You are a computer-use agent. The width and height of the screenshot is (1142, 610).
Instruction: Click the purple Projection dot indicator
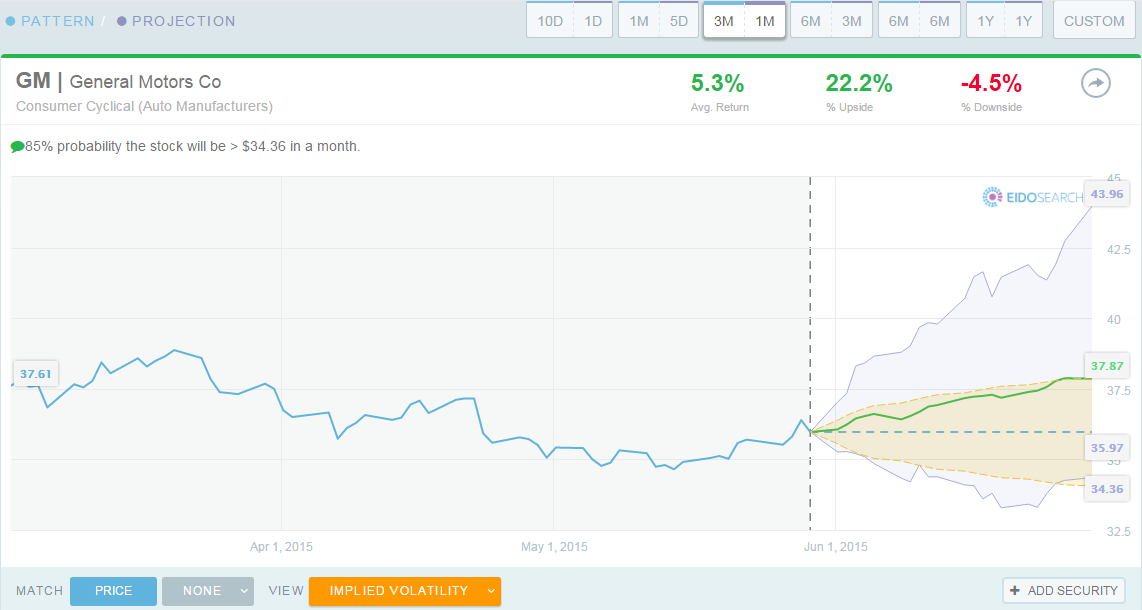pos(122,21)
